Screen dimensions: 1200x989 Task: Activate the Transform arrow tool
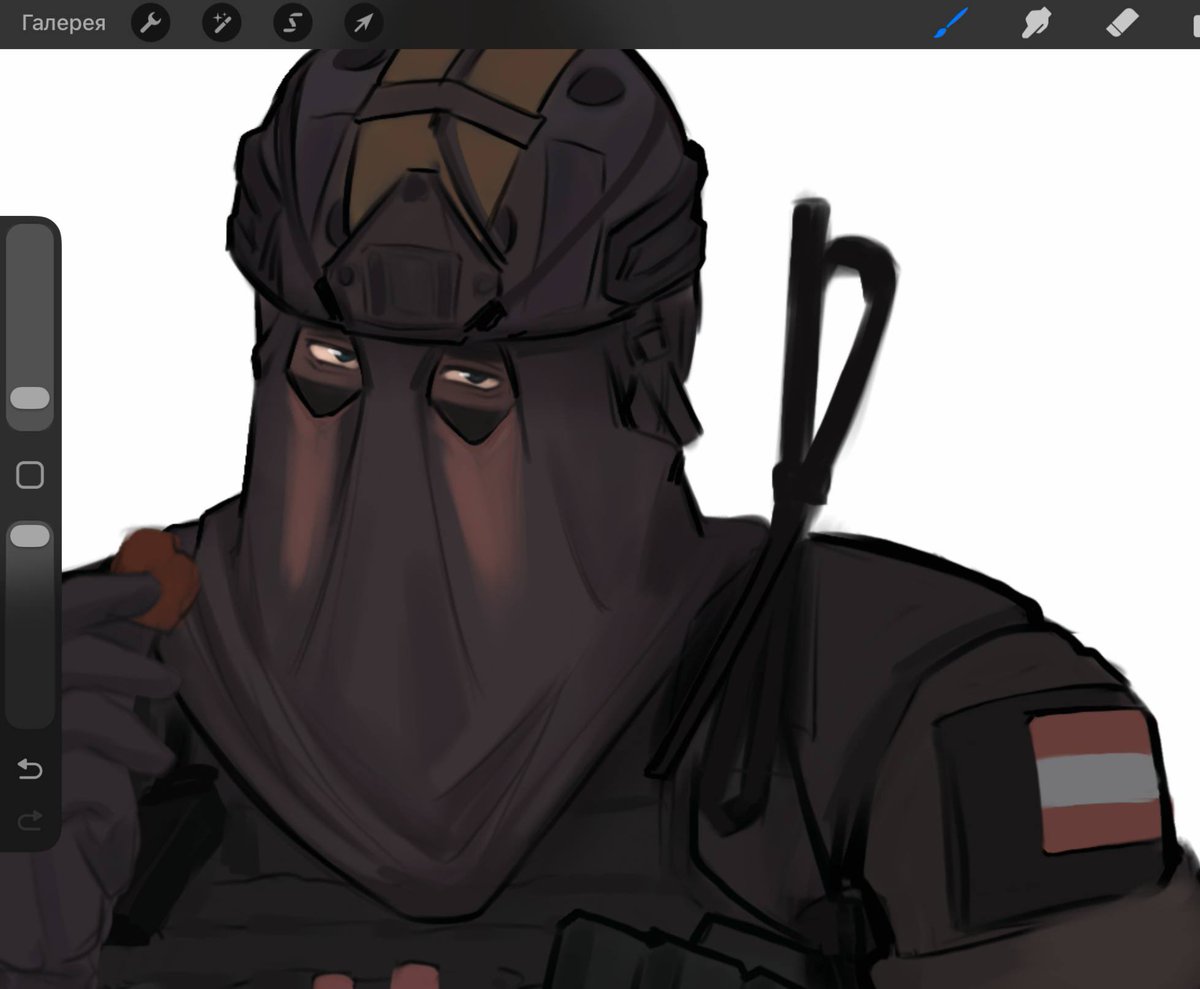coord(364,23)
